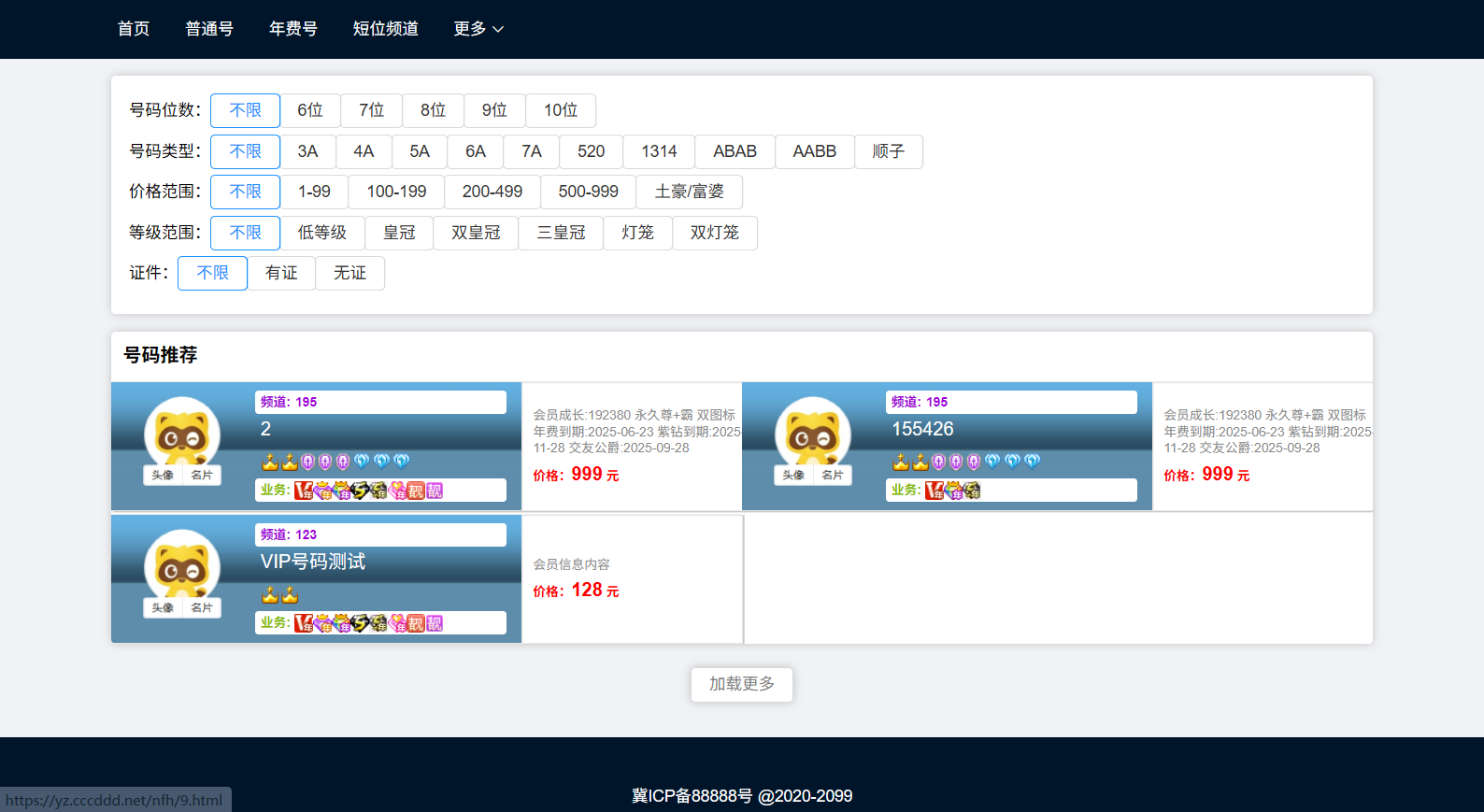Viewport: 1484px width, 812px height.
Task: Filter by price range 200-499
Action: click(x=492, y=192)
